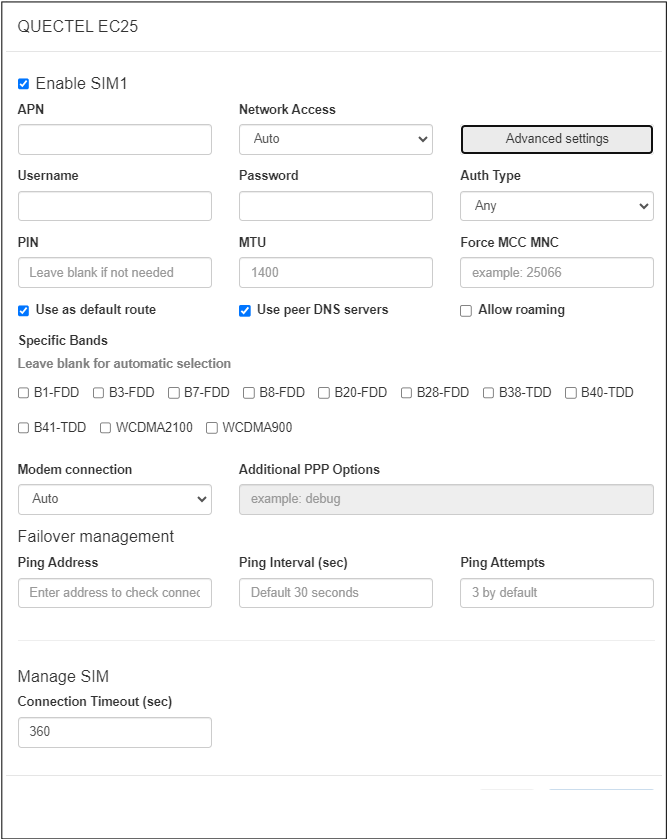The height and width of the screenshot is (839, 667).
Task: Open the Modem connection dropdown
Action: tap(114, 498)
